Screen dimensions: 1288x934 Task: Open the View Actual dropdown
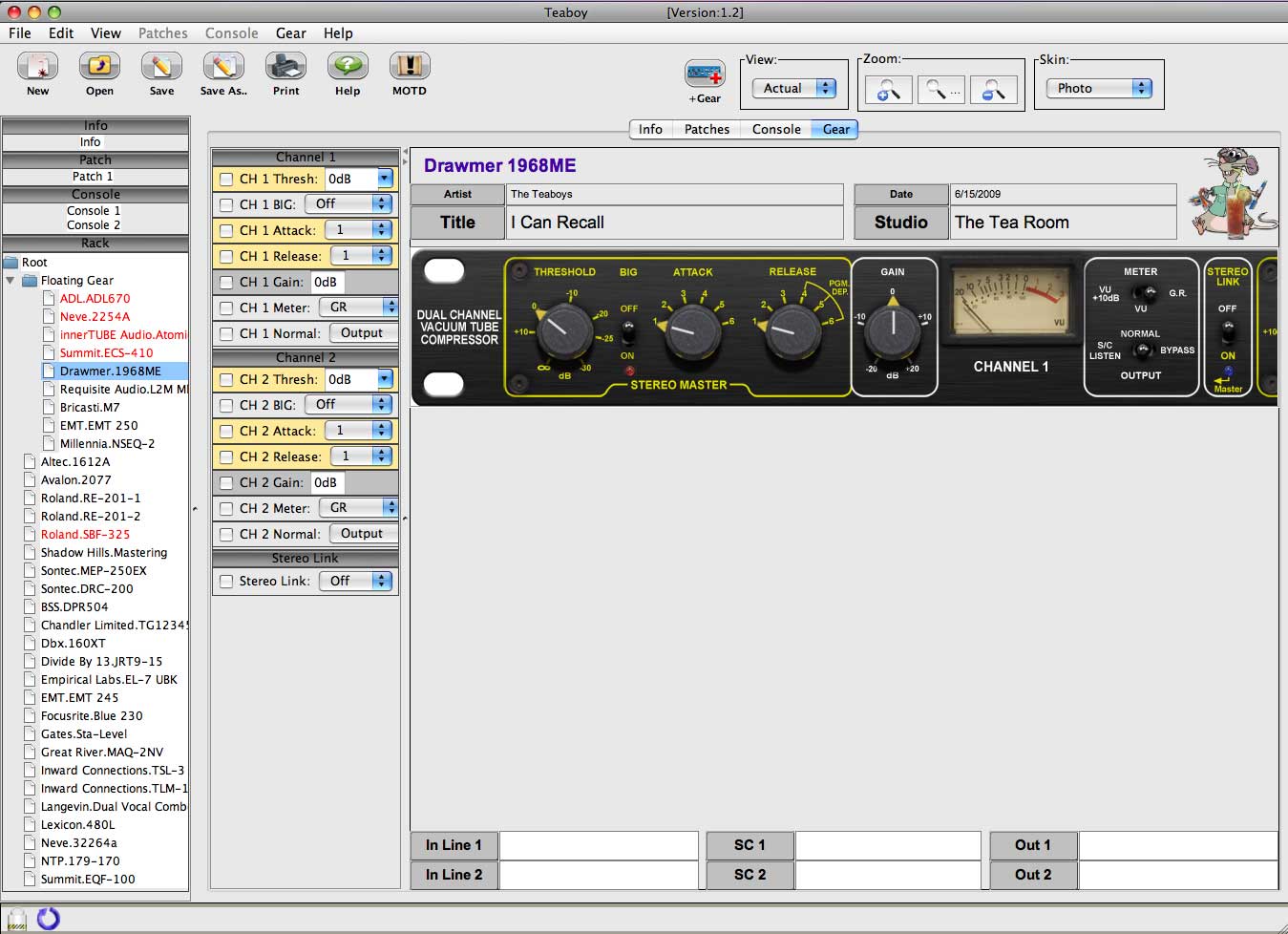pos(793,88)
